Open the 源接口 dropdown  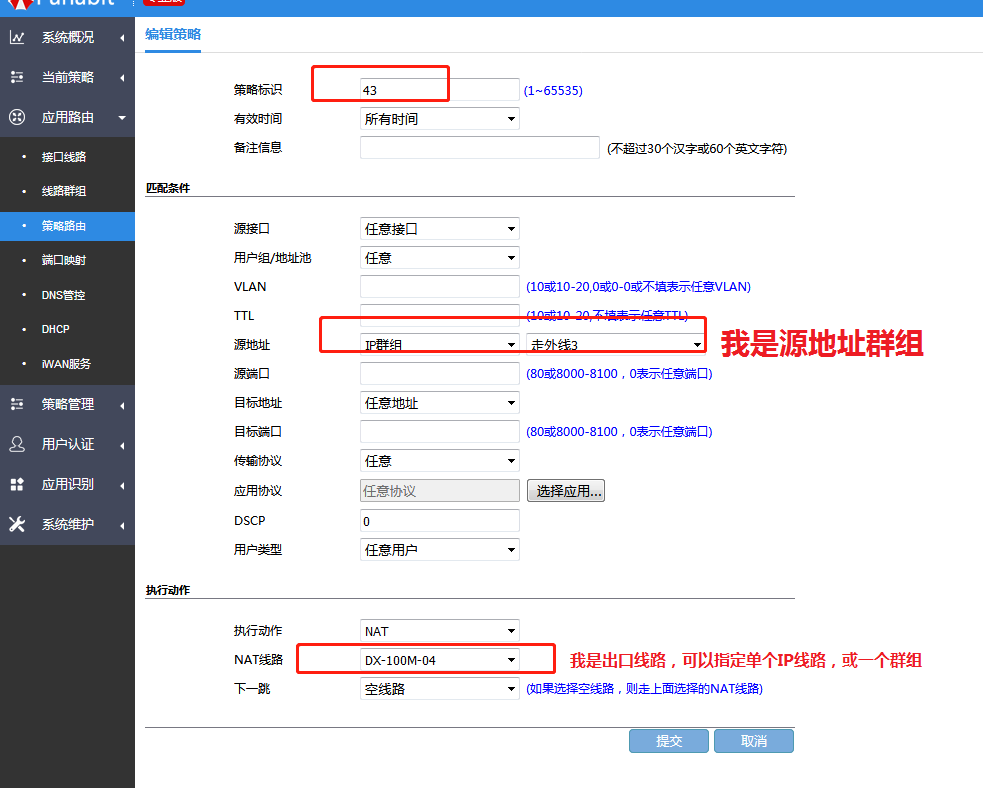(439, 229)
